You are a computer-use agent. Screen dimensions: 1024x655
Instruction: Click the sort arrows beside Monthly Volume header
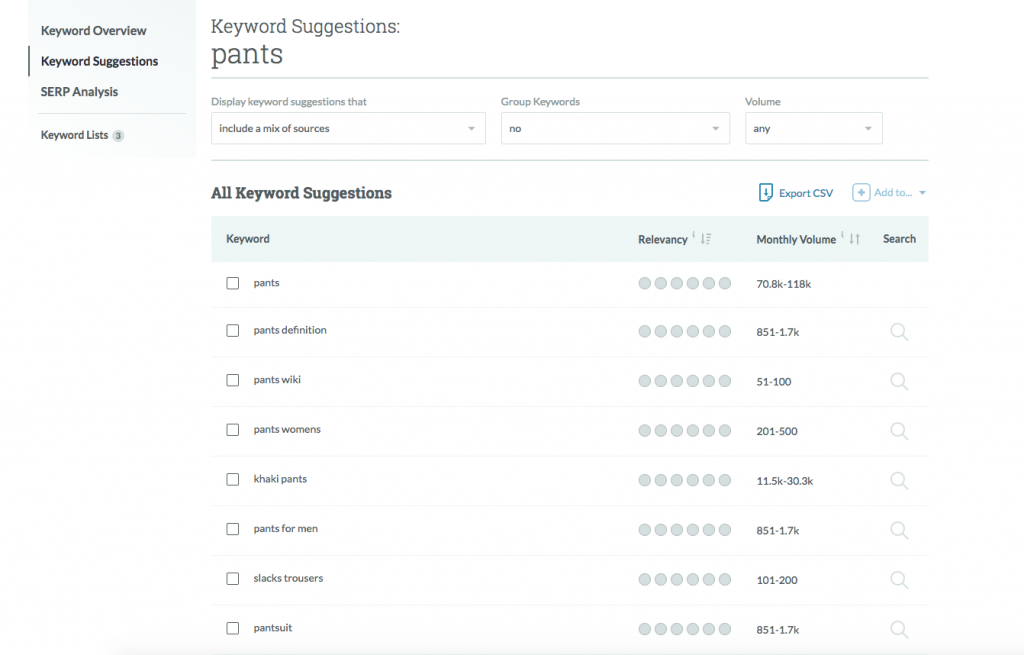pyautogui.click(x=851, y=239)
